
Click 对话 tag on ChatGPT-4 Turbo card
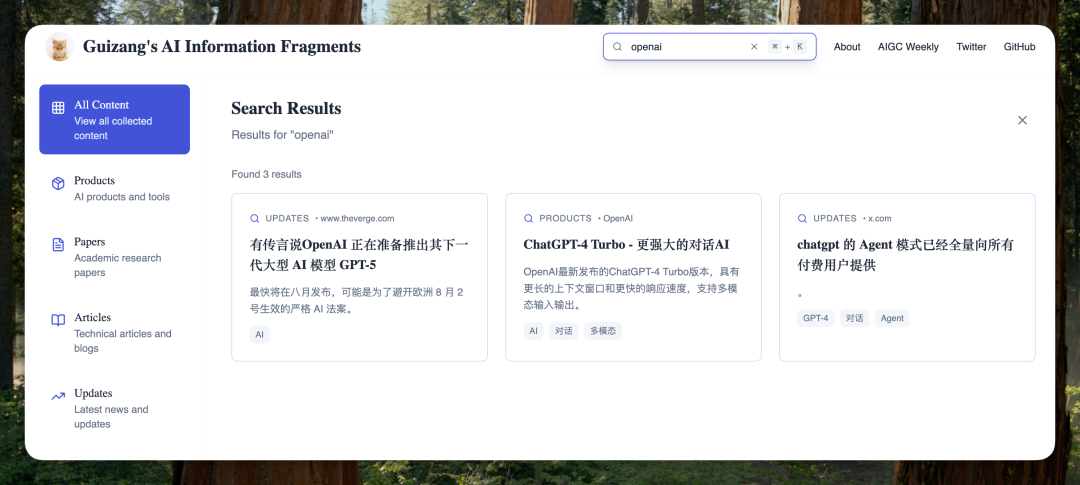click(x=563, y=331)
